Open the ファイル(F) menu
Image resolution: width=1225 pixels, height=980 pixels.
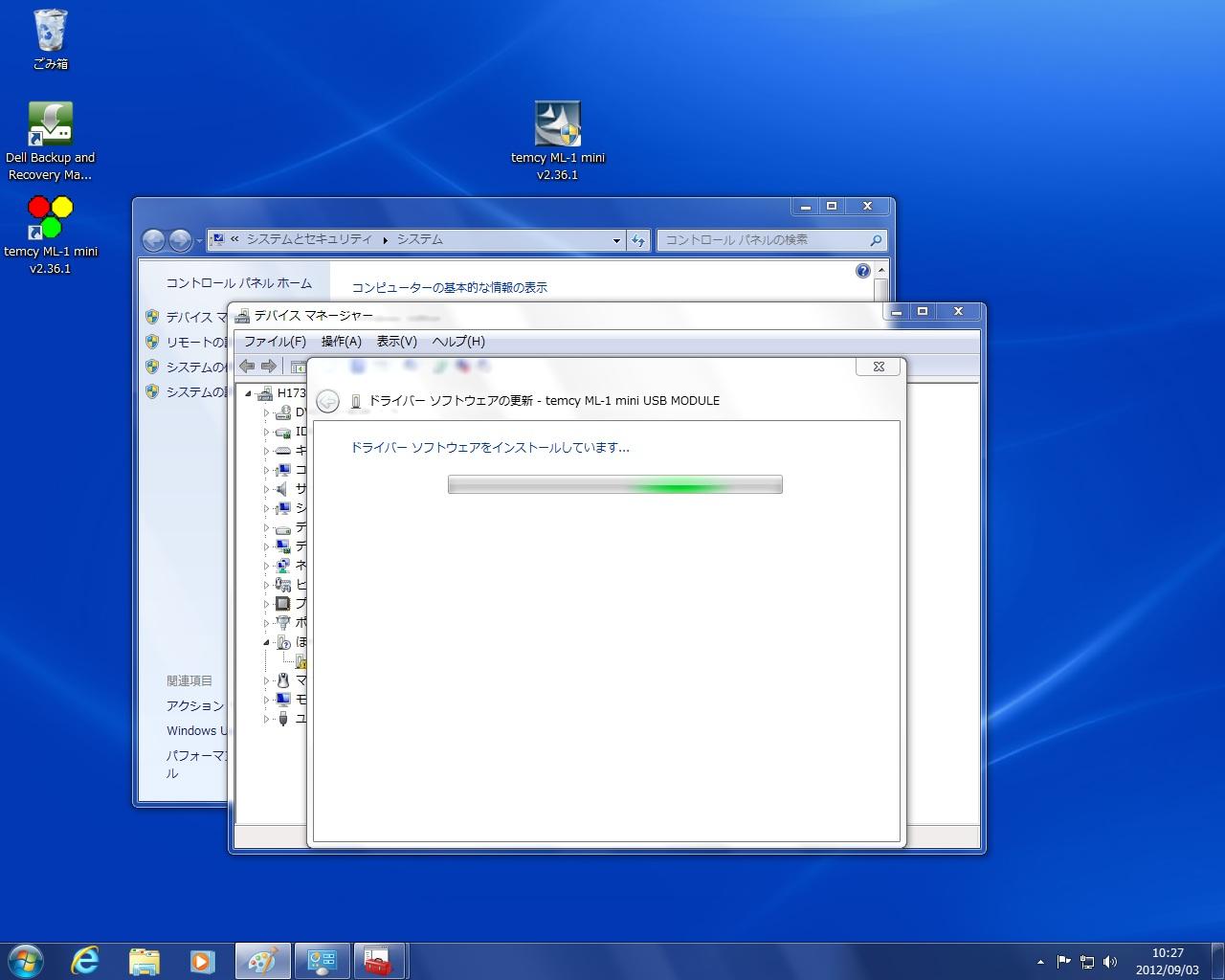click(x=275, y=342)
